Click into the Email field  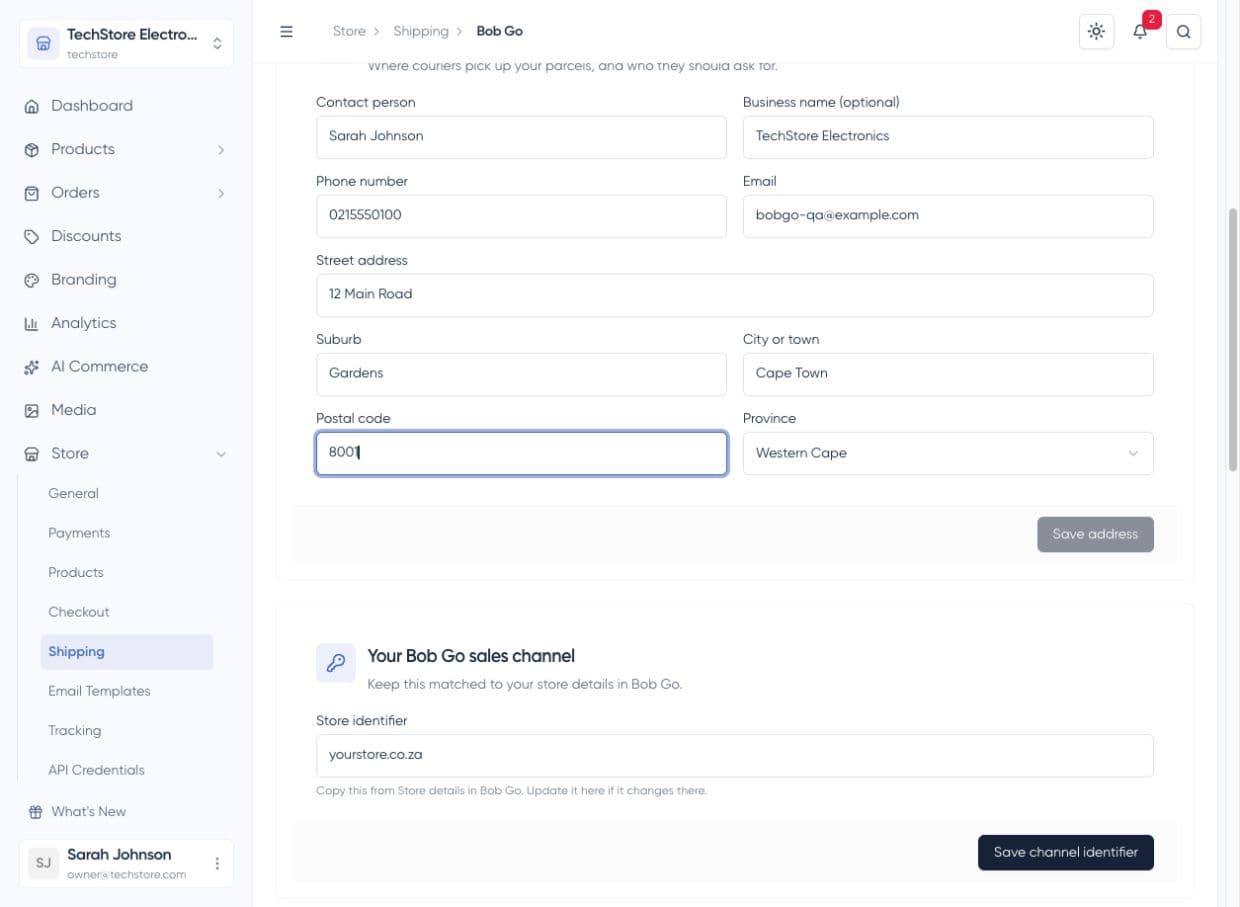click(948, 215)
